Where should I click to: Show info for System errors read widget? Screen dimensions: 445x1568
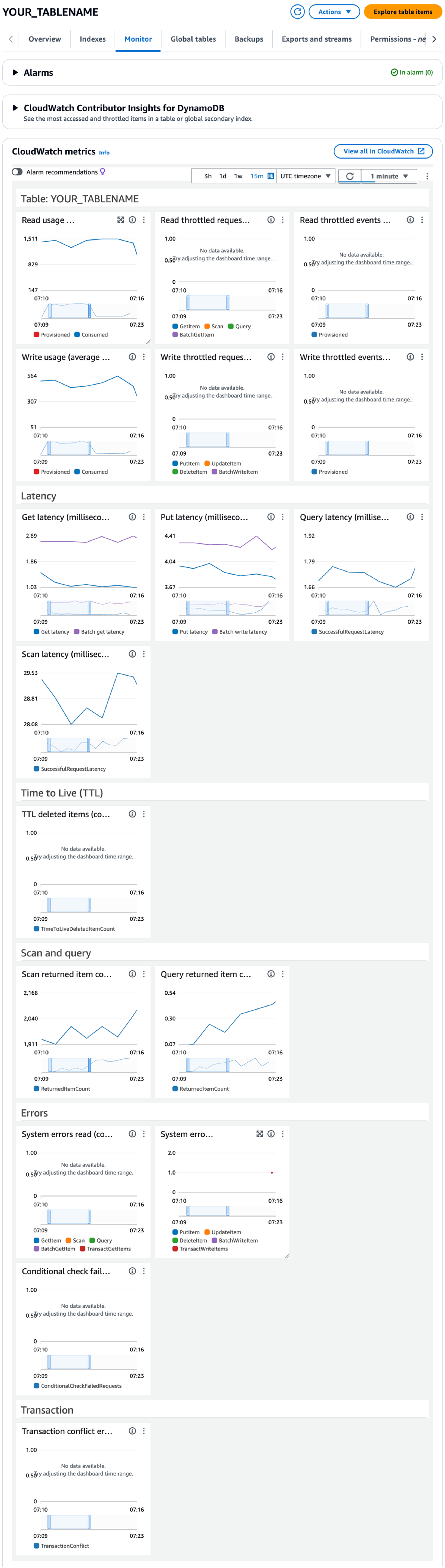[x=132, y=1134]
